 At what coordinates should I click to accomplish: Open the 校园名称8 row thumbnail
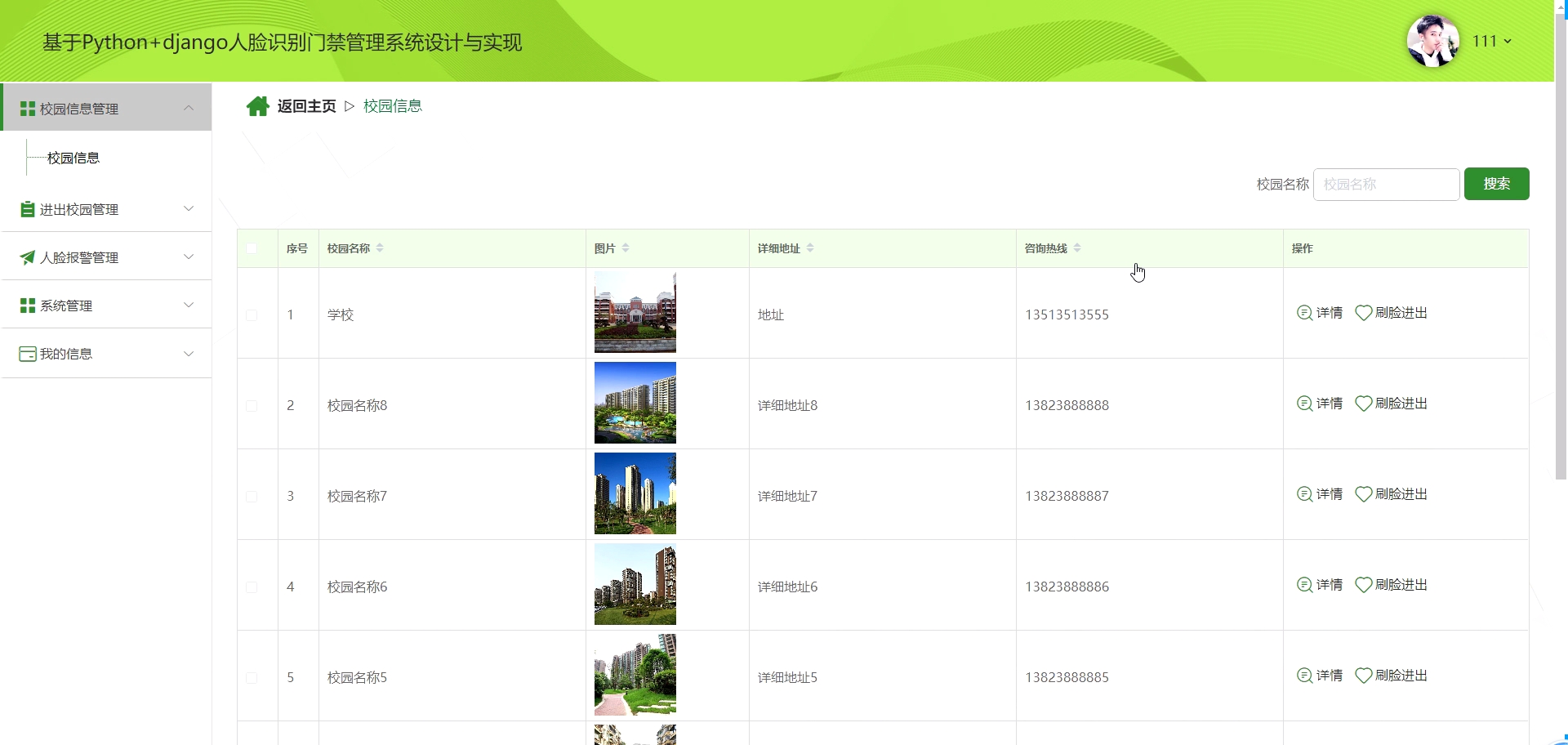[x=635, y=403]
